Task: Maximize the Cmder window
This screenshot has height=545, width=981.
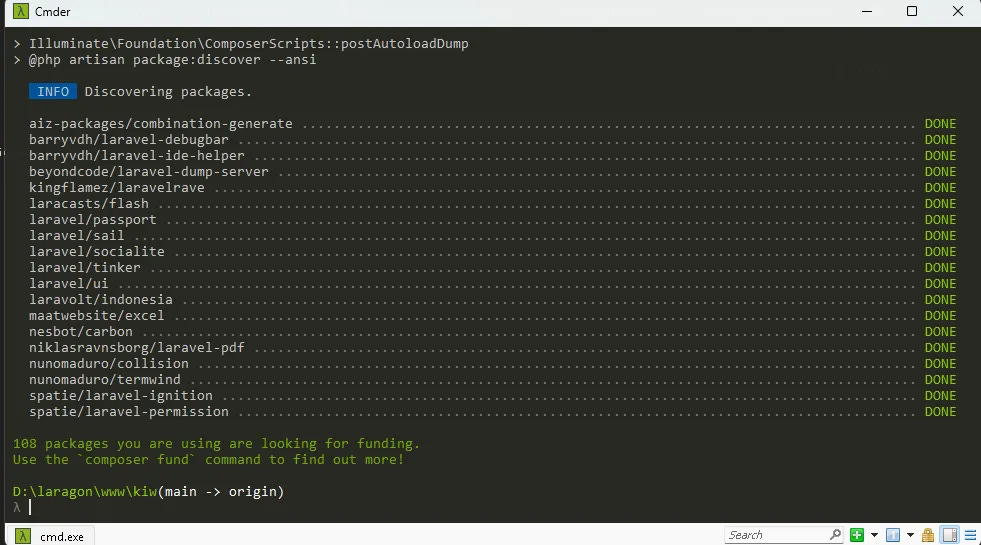Action: tap(912, 11)
